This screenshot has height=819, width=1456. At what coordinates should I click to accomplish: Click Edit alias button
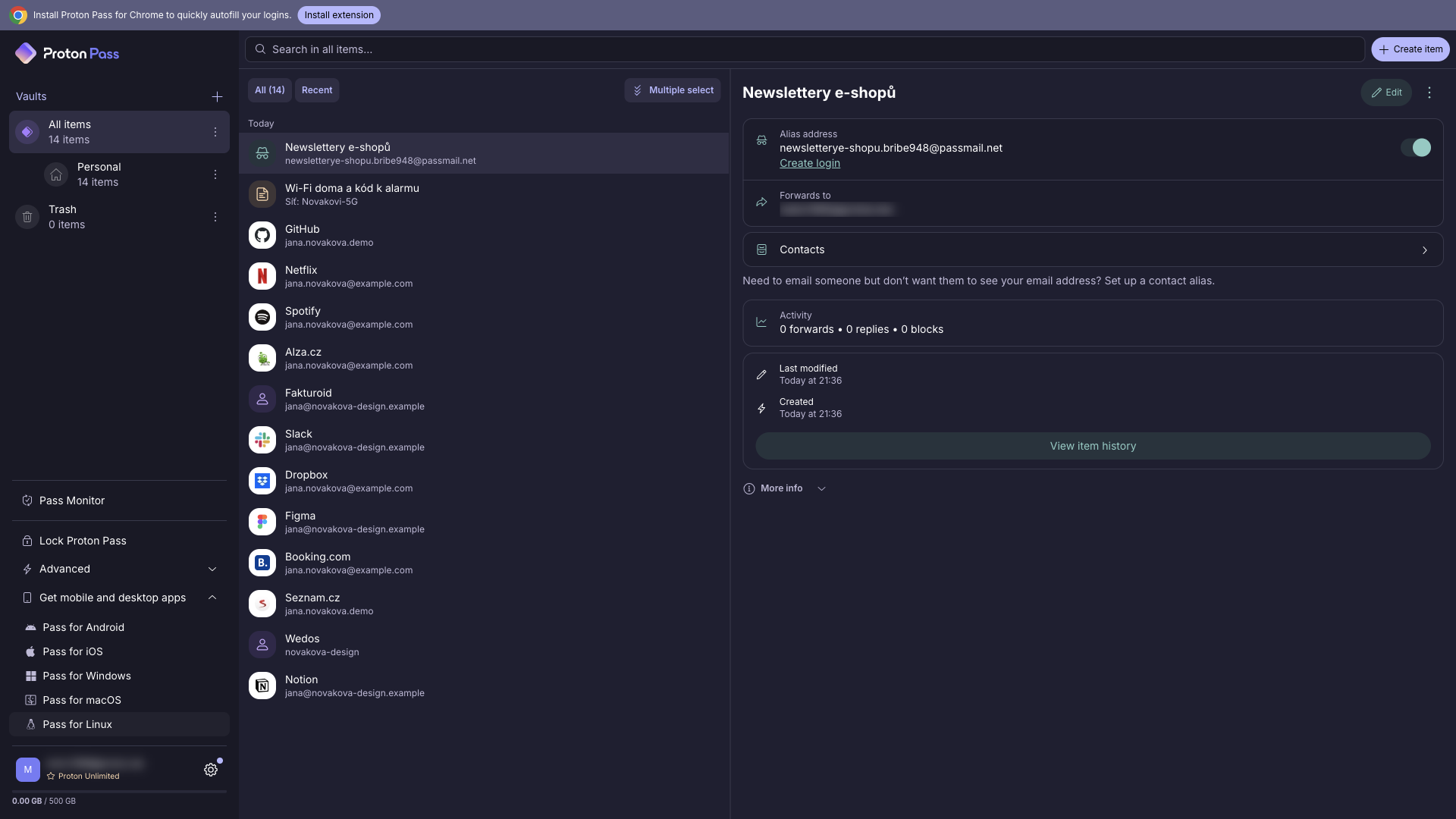coord(1386,93)
